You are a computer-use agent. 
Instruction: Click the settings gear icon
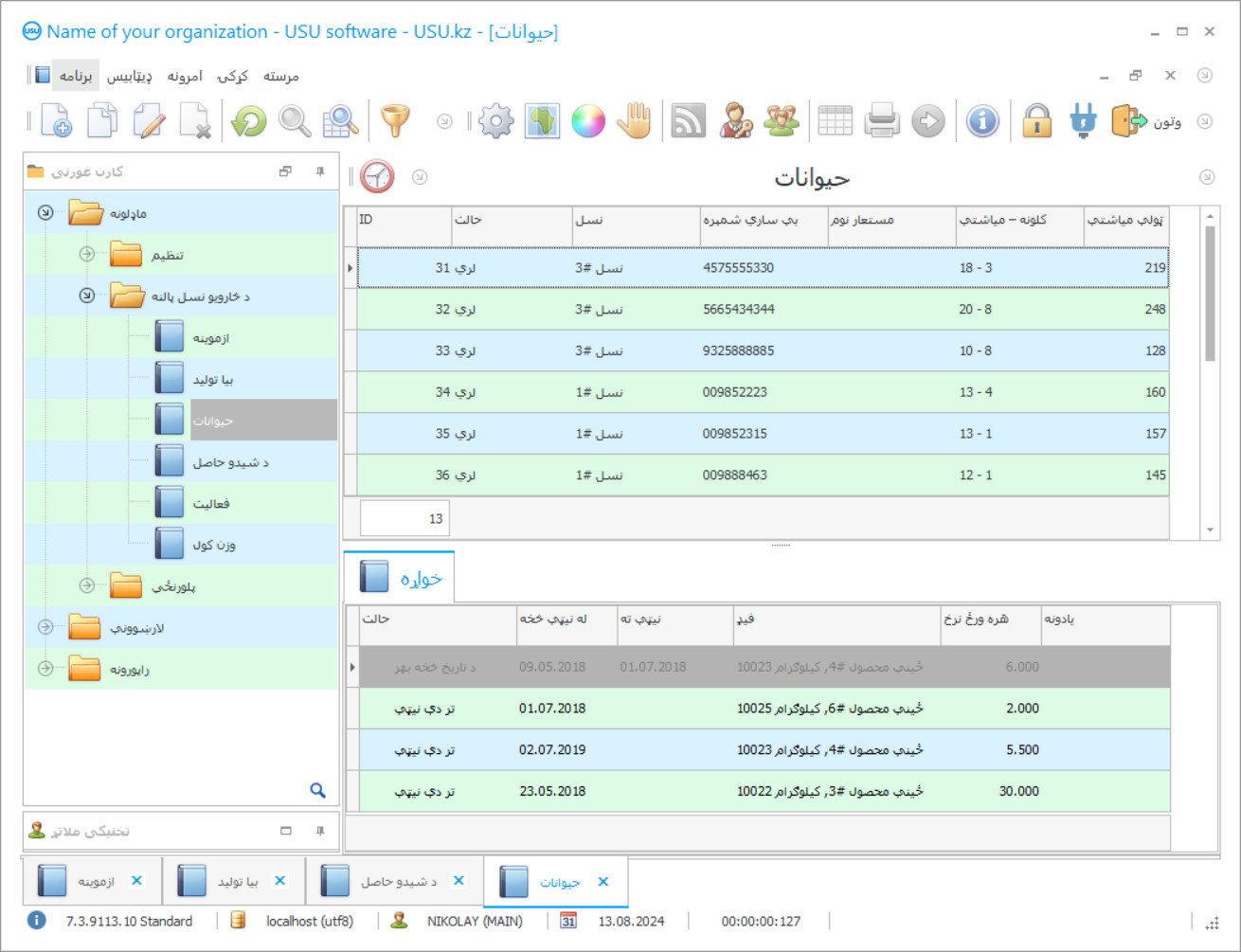coord(495,121)
